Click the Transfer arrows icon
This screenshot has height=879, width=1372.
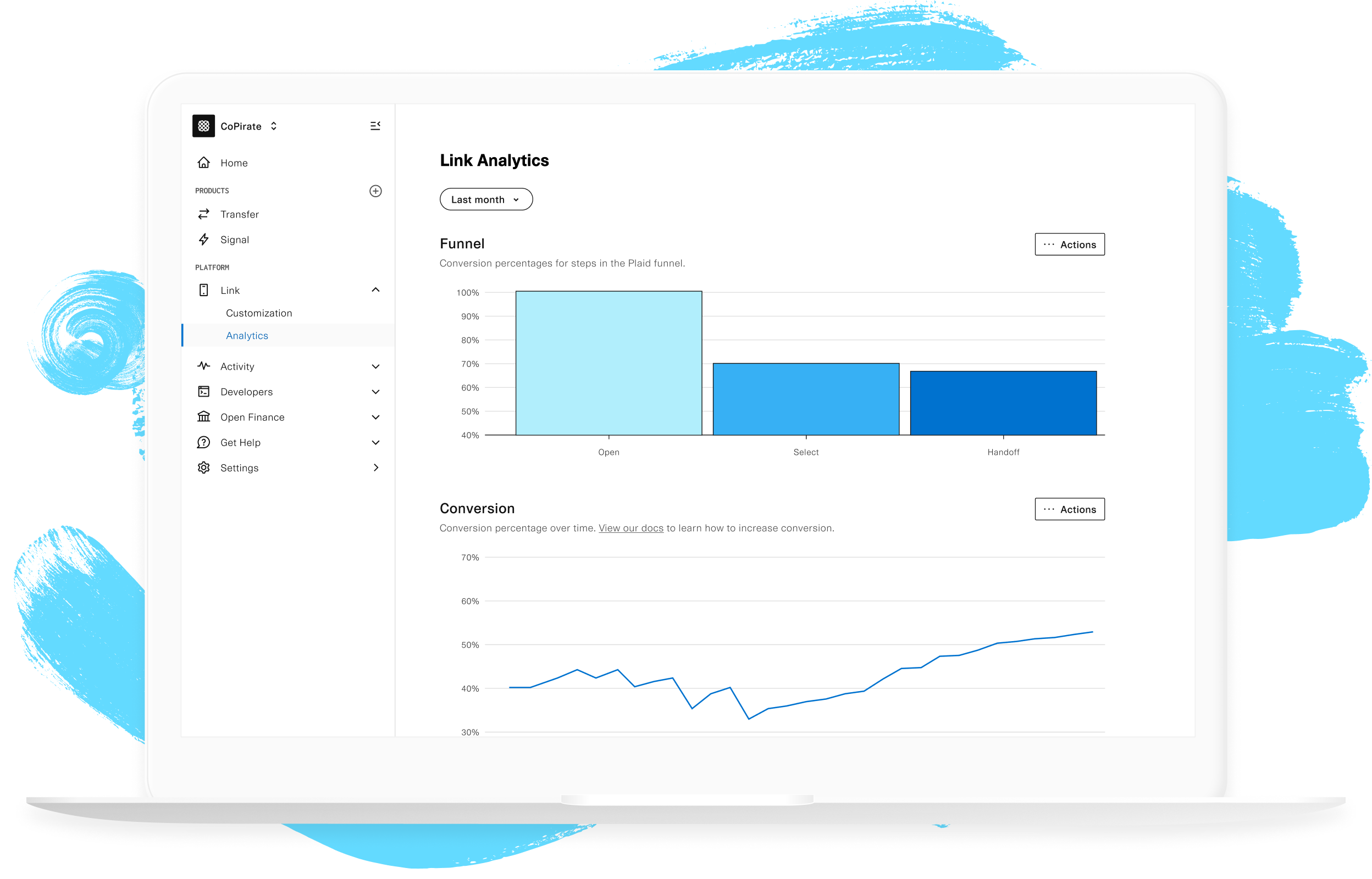pyautogui.click(x=204, y=214)
